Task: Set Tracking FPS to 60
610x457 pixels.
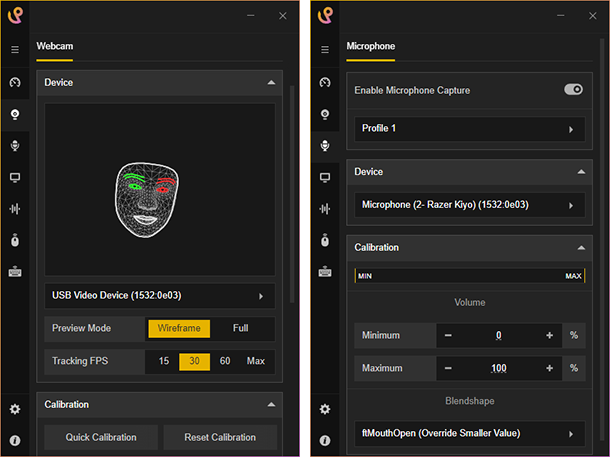Action: 225,361
